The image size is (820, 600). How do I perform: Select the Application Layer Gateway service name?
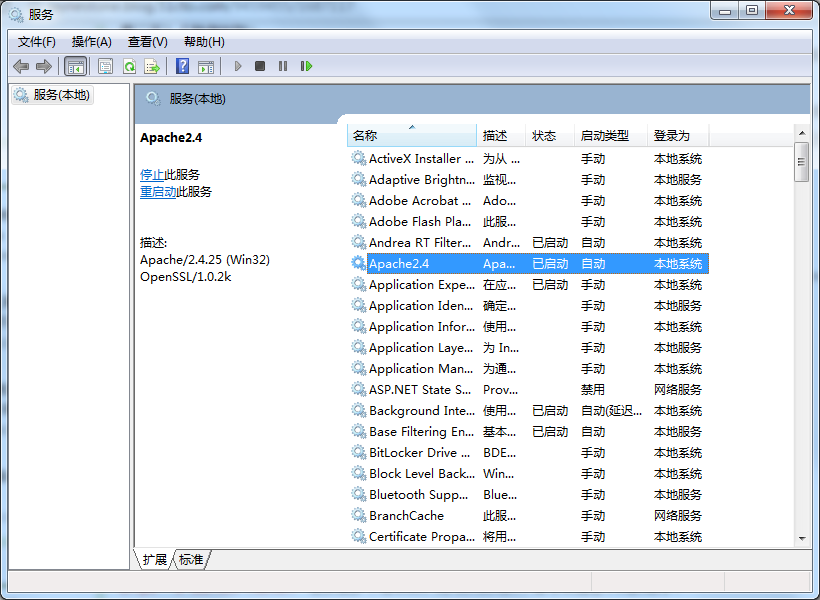click(421, 347)
